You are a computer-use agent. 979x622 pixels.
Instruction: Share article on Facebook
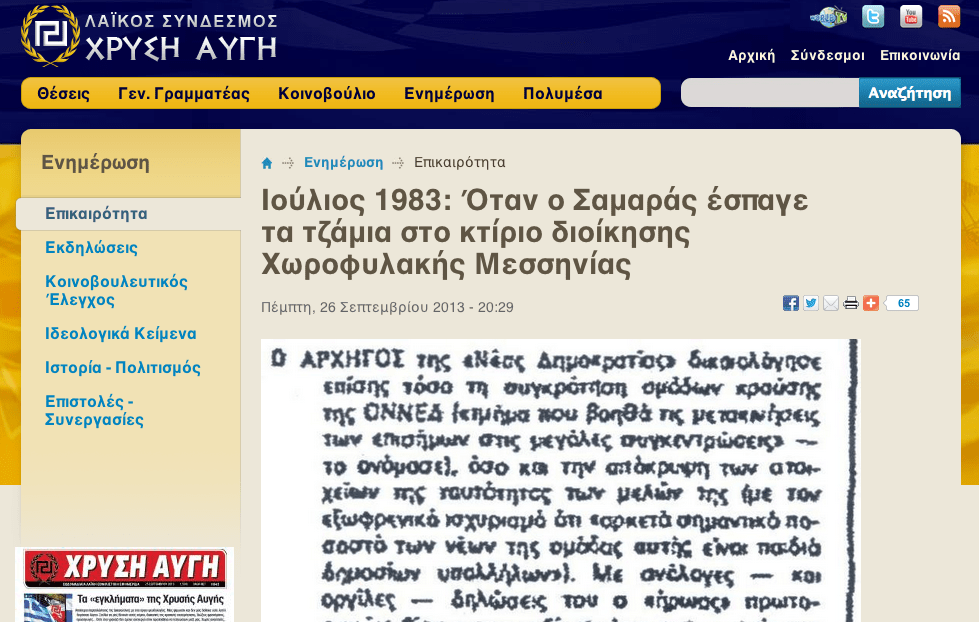click(790, 303)
